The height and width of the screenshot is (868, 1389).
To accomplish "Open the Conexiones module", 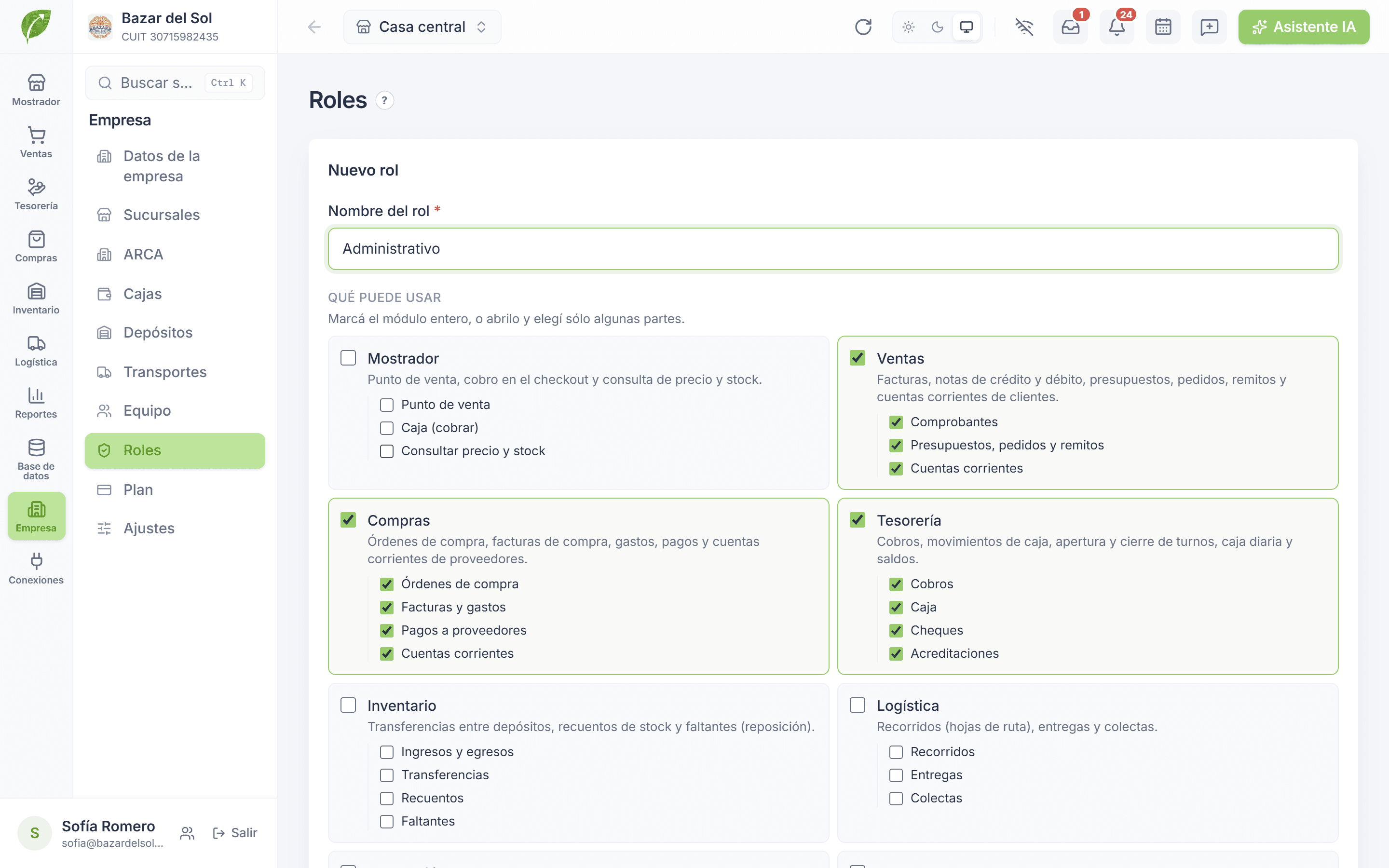I will [x=36, y=569].
